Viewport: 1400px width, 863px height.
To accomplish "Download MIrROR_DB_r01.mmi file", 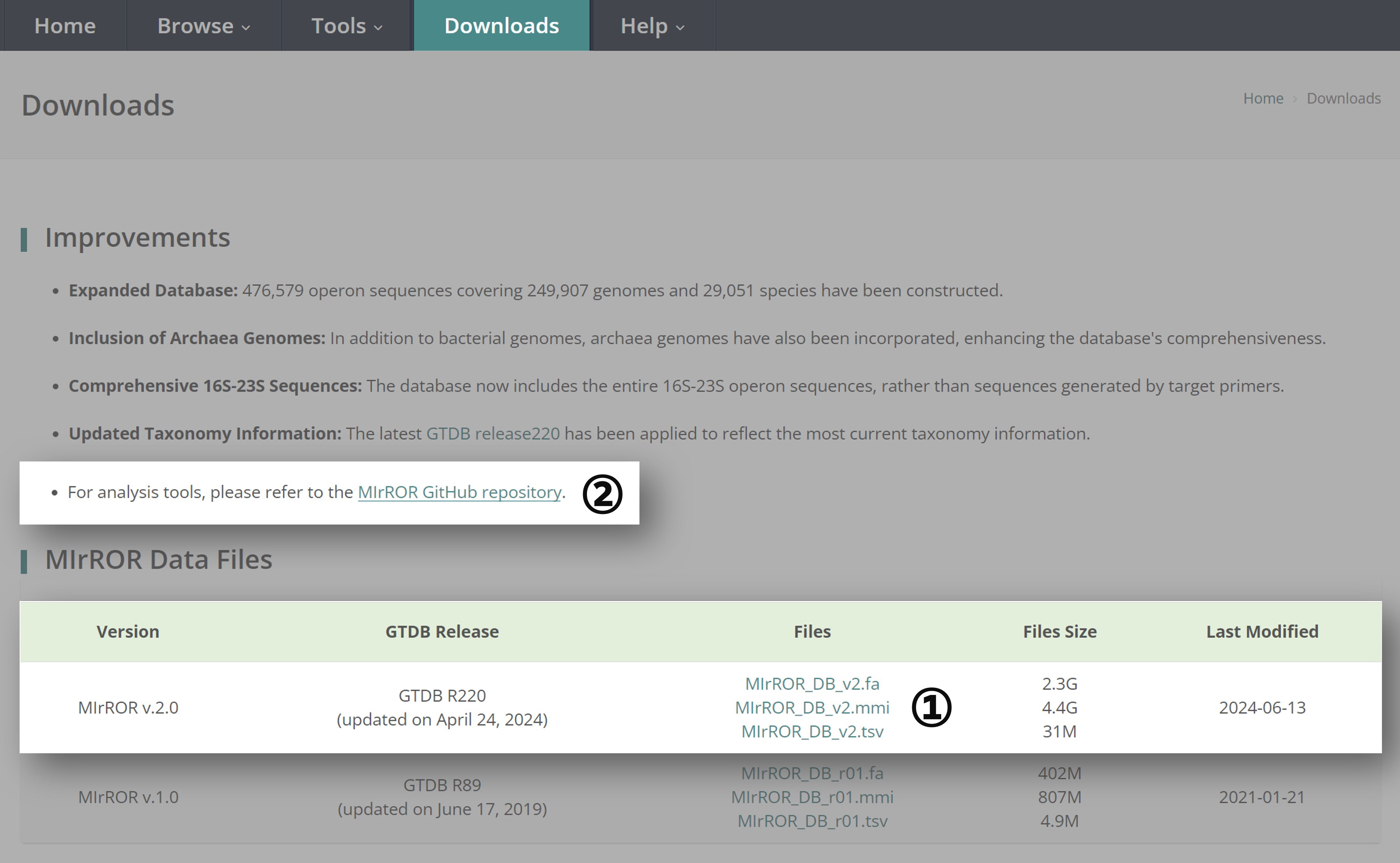I will point(811,797).
